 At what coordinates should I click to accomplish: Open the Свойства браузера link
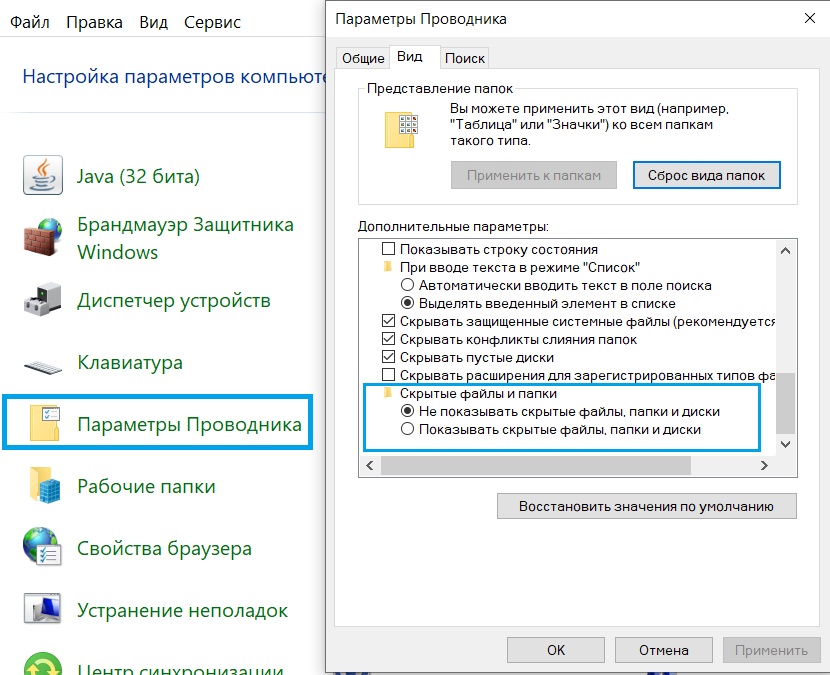click(x=164, y=548)
